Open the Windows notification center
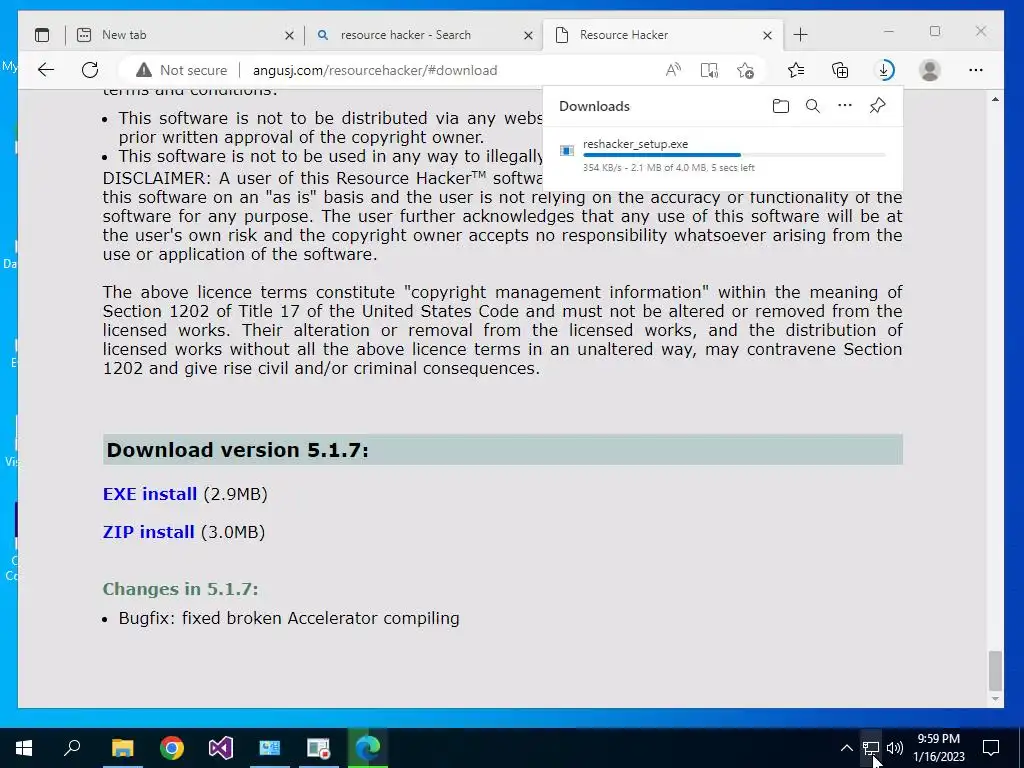The image size is (1024, 768). (x=991, y=748)
